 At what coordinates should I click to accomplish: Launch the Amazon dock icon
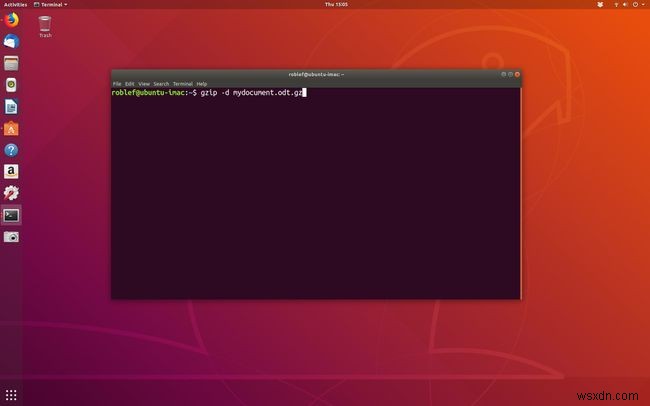11,172
